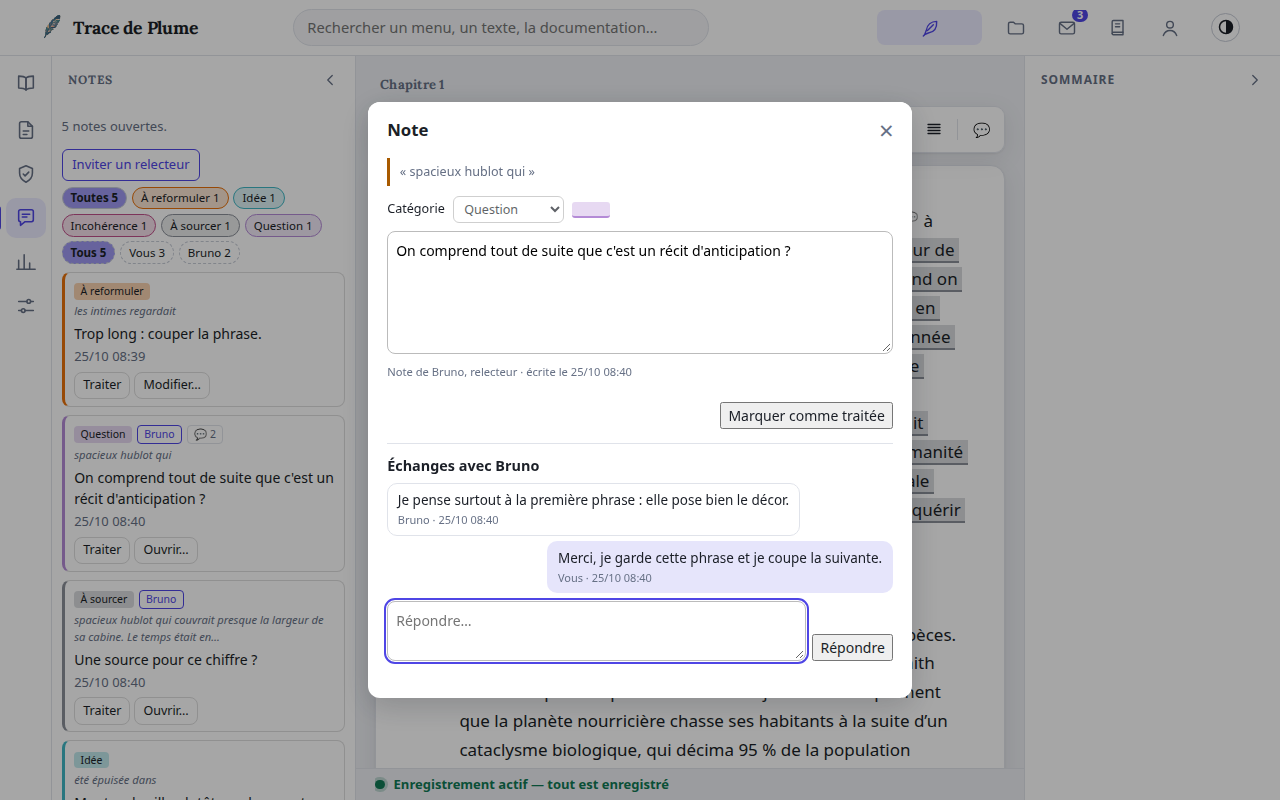Click the note text Une source pour ce chiffre ?

pos(166,660)
